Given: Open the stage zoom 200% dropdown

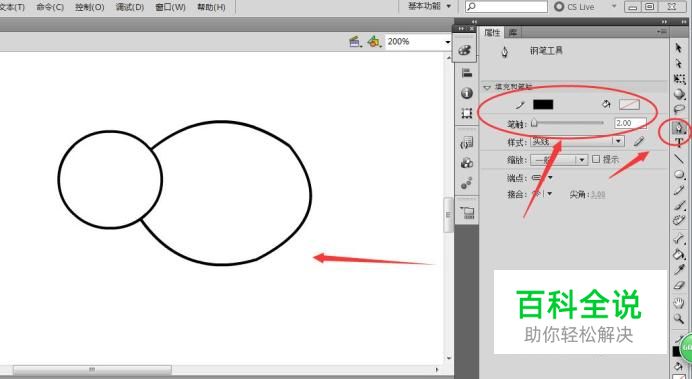Looking at the screenshot, I should 447,42.
